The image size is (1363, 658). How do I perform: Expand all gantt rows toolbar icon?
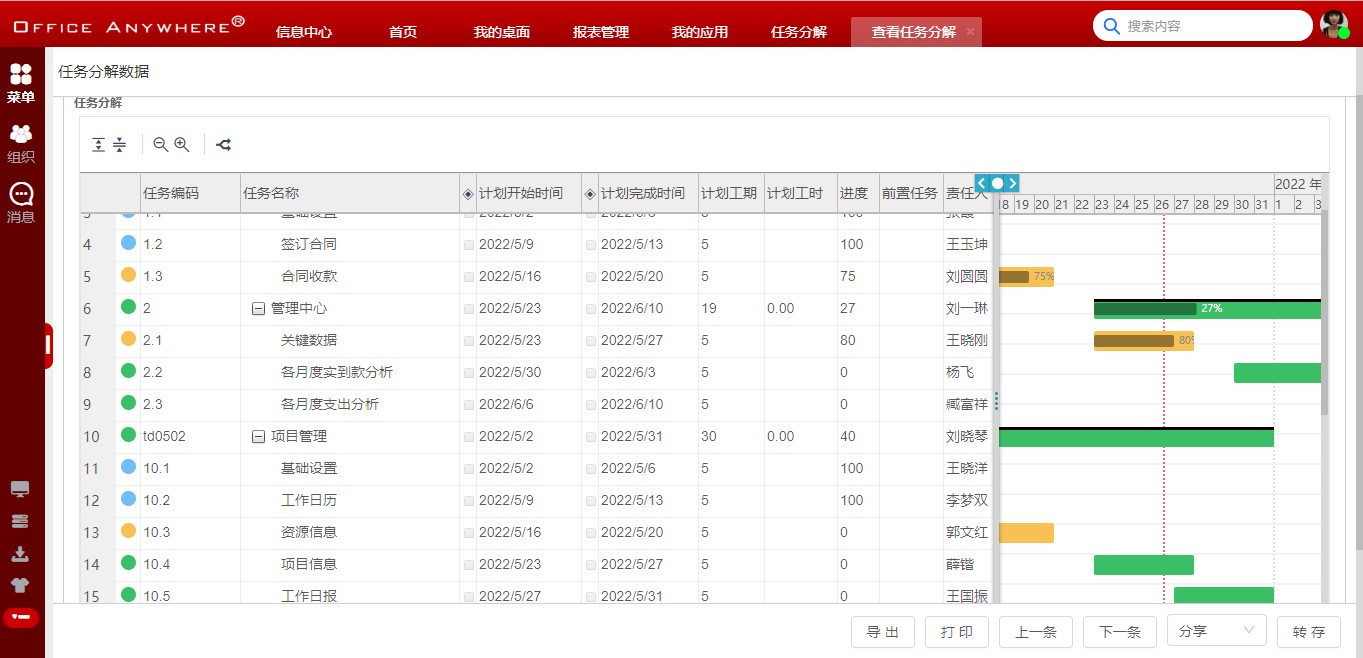coord(98,145)
